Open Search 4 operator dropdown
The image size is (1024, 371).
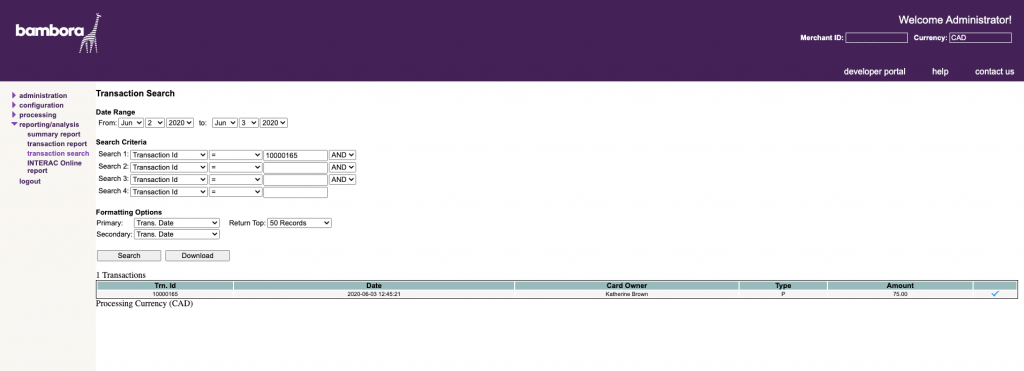tap(236, 192)
